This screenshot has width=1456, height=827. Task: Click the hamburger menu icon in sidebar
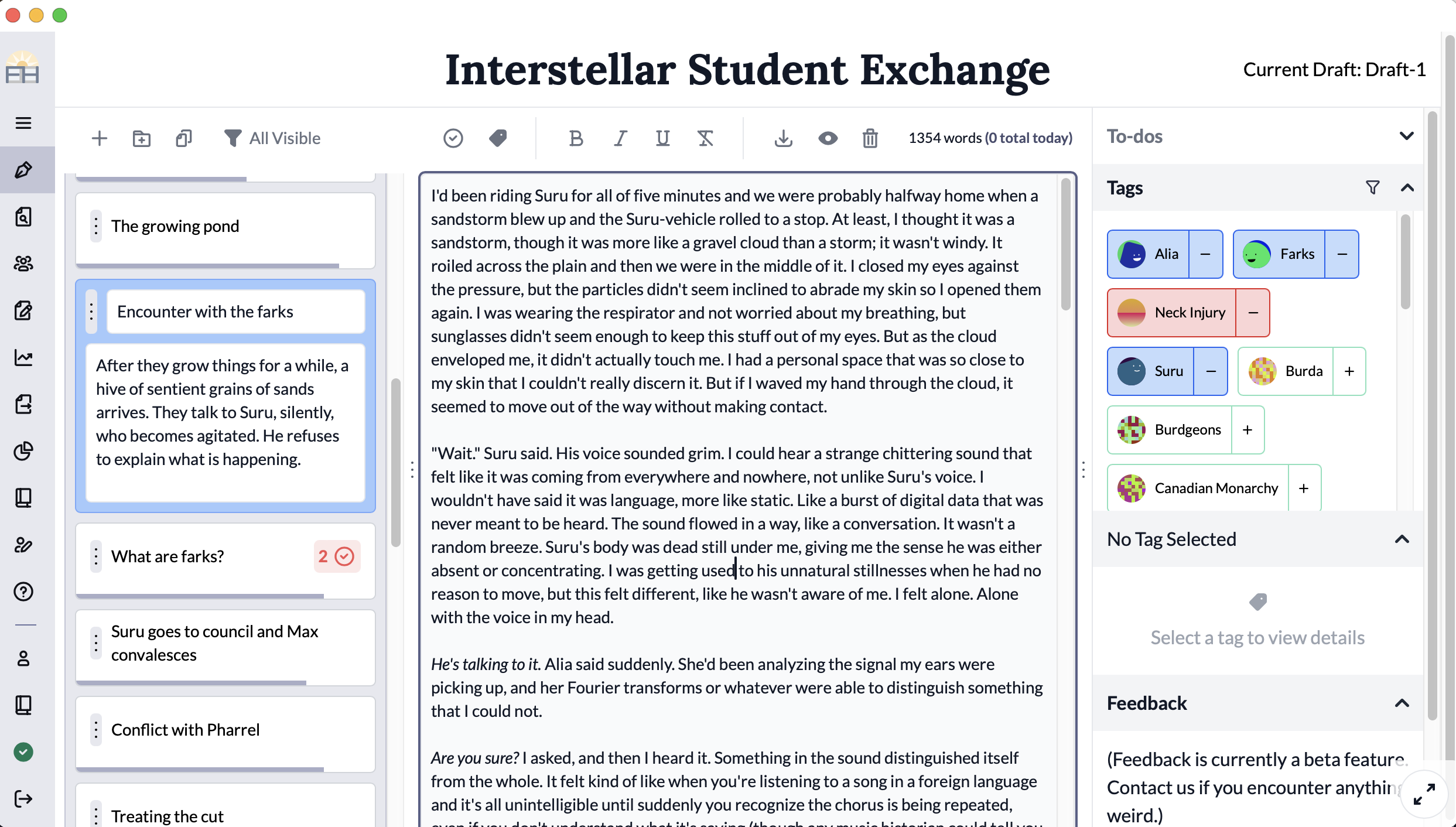coord(23,123)
